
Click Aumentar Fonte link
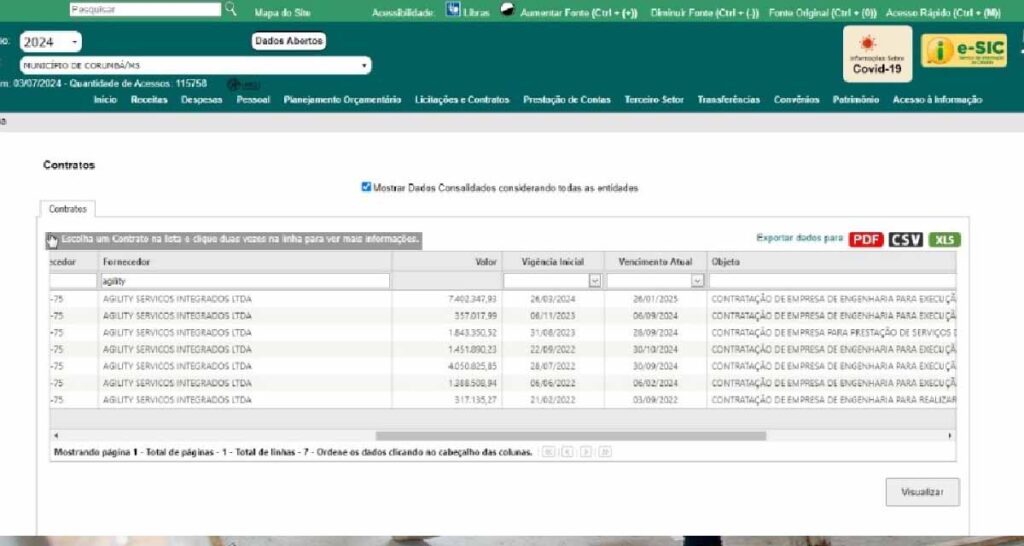pyautogui.click(x=579, y=13)
